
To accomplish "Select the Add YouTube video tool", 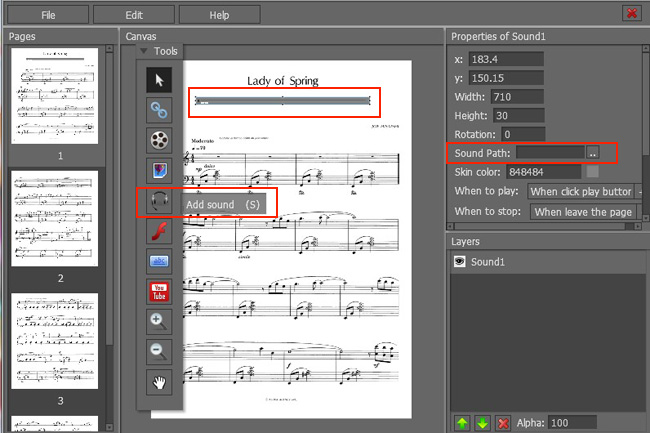I will (x=159, y=291).
